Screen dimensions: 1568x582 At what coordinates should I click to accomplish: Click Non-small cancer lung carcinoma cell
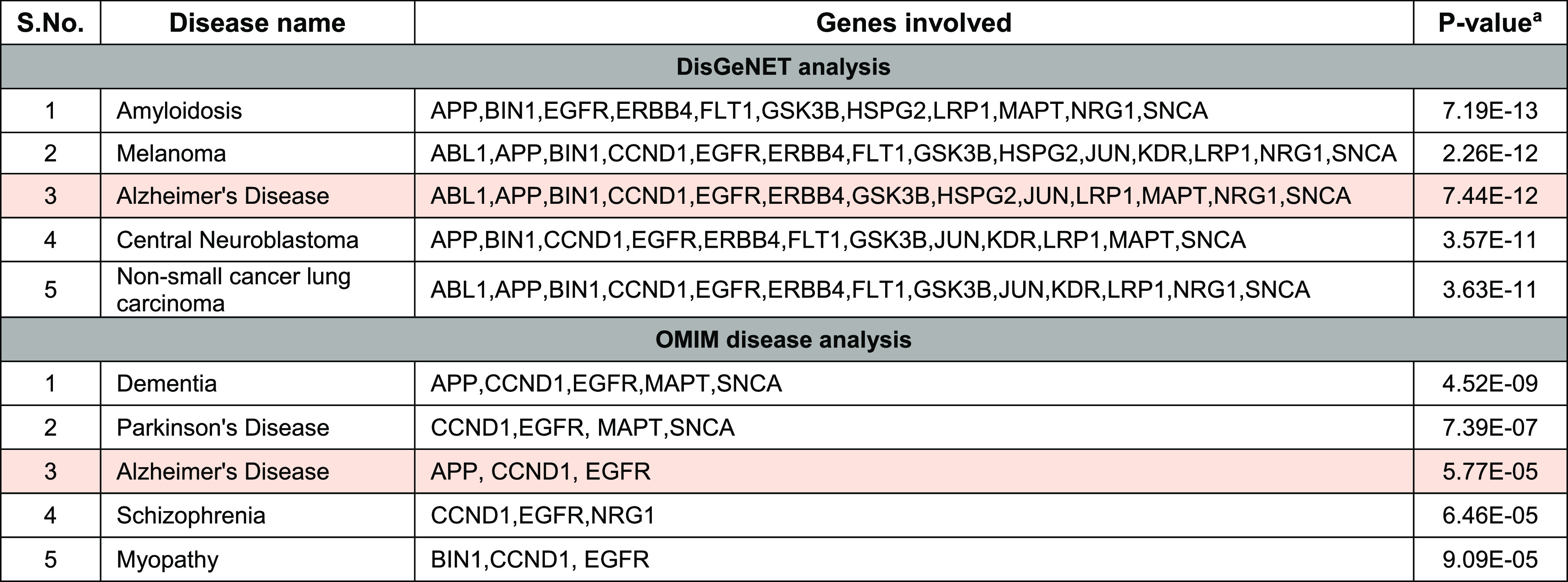233,290
